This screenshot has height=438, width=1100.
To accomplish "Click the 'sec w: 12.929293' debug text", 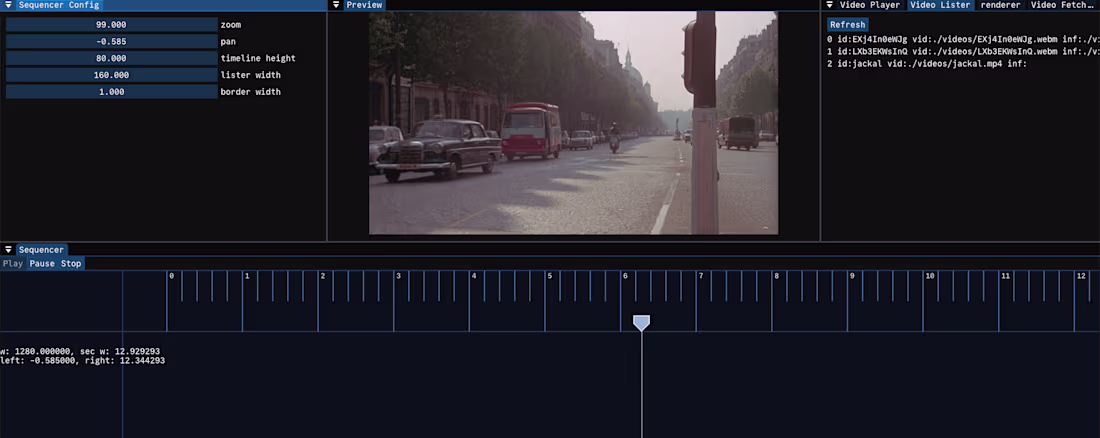I will [x=118, y=351].
